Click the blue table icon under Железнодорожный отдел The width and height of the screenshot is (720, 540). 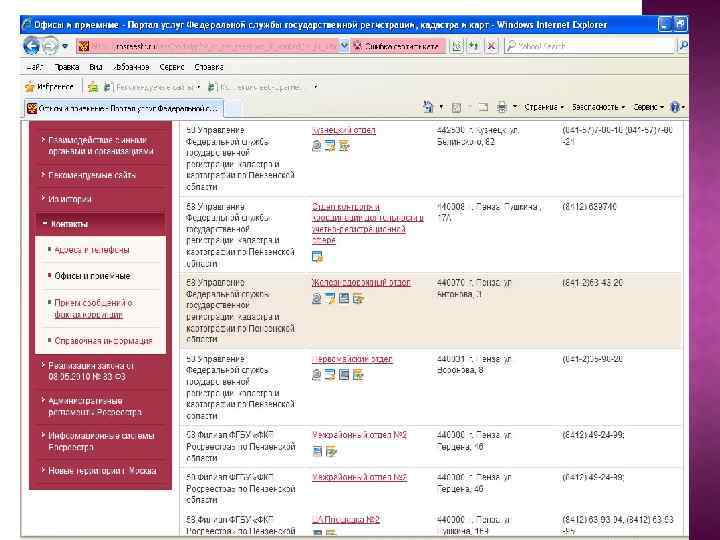click(x=344, y=298)
